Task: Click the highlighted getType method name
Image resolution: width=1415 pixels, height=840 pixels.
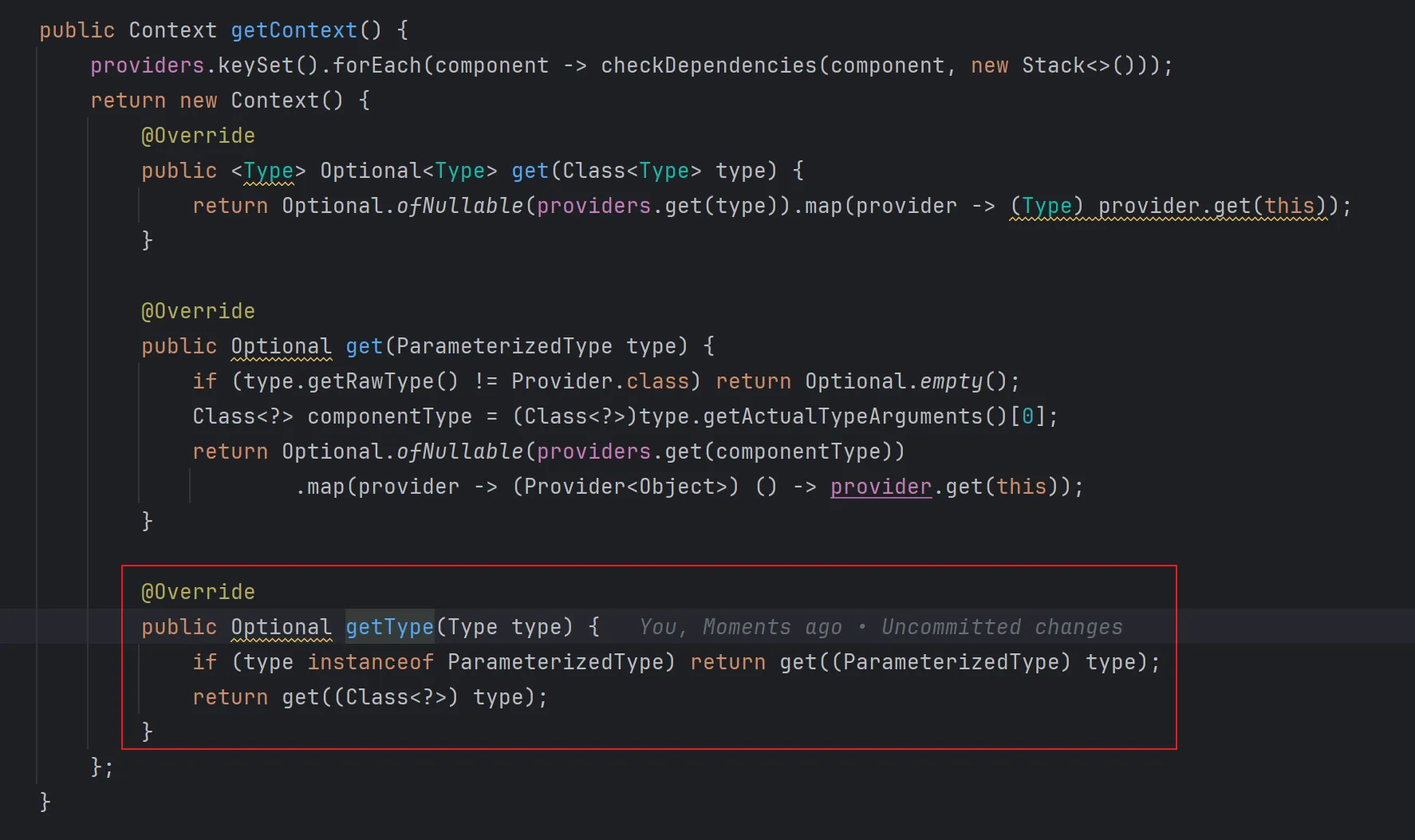Action: 389,627
